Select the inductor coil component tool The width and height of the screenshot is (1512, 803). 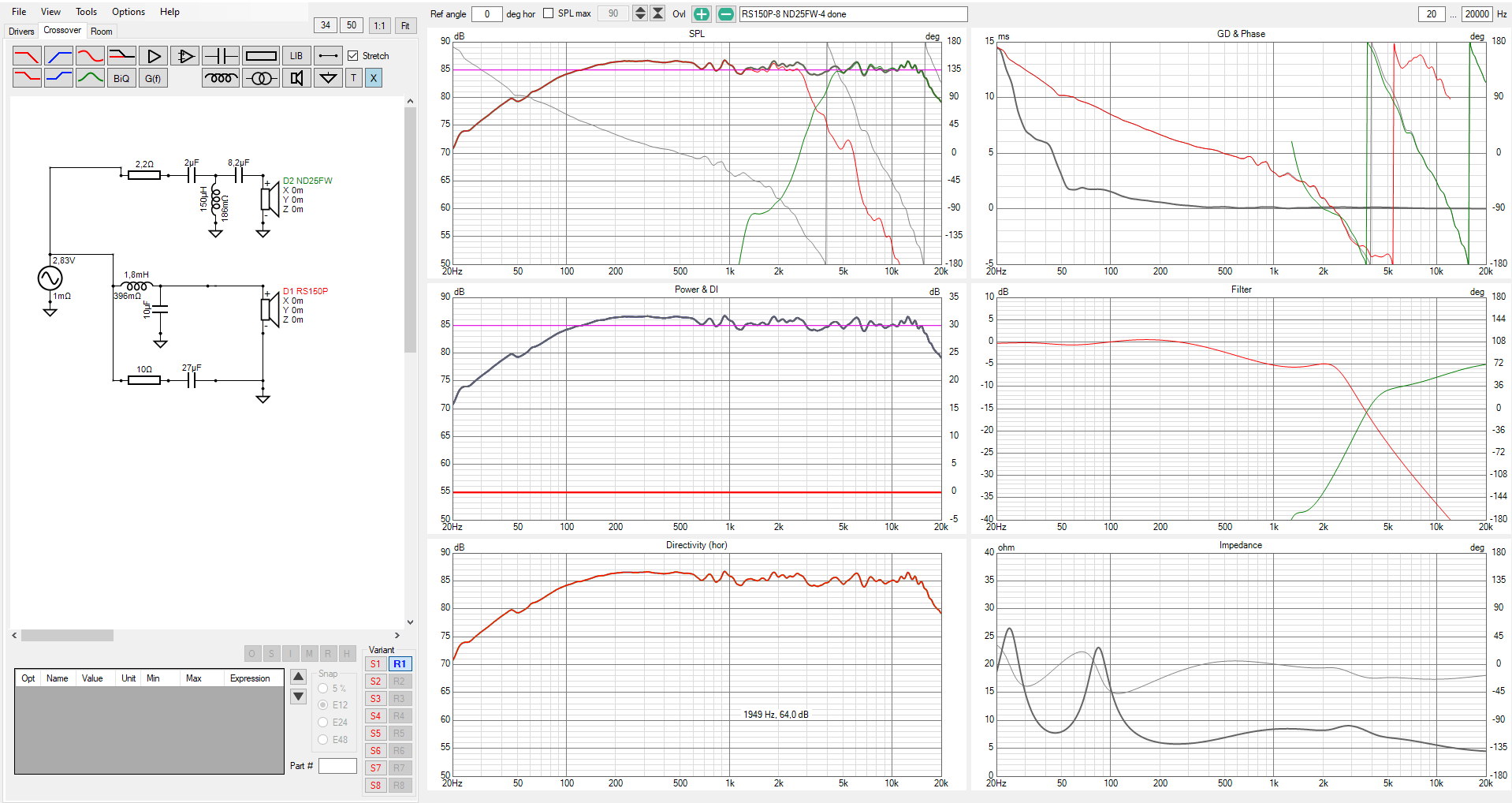click(221, 78)
